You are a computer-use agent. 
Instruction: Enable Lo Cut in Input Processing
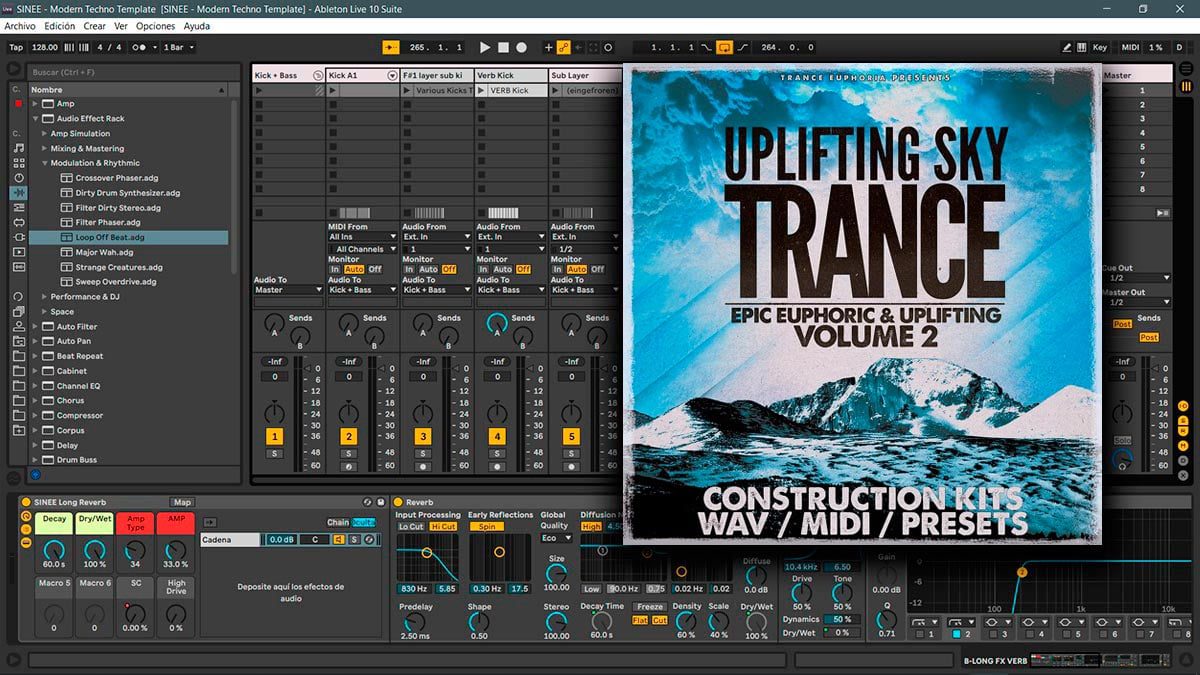click(411, 526)
